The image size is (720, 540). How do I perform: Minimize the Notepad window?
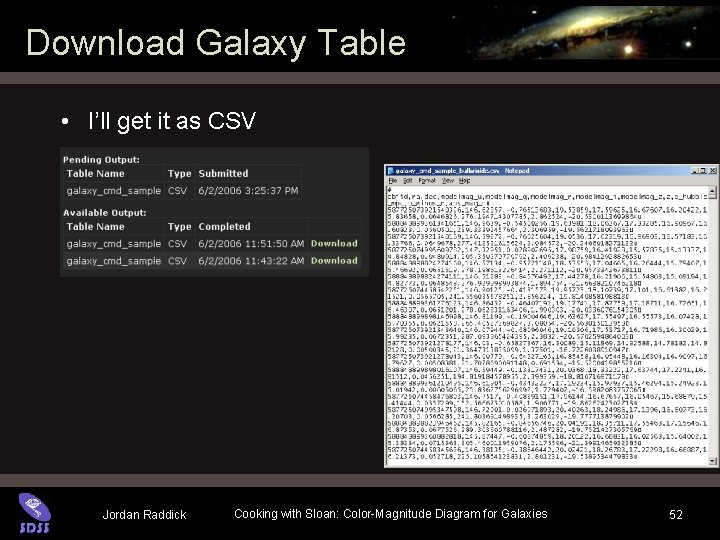pyautogui.click(x=695, y=170)
